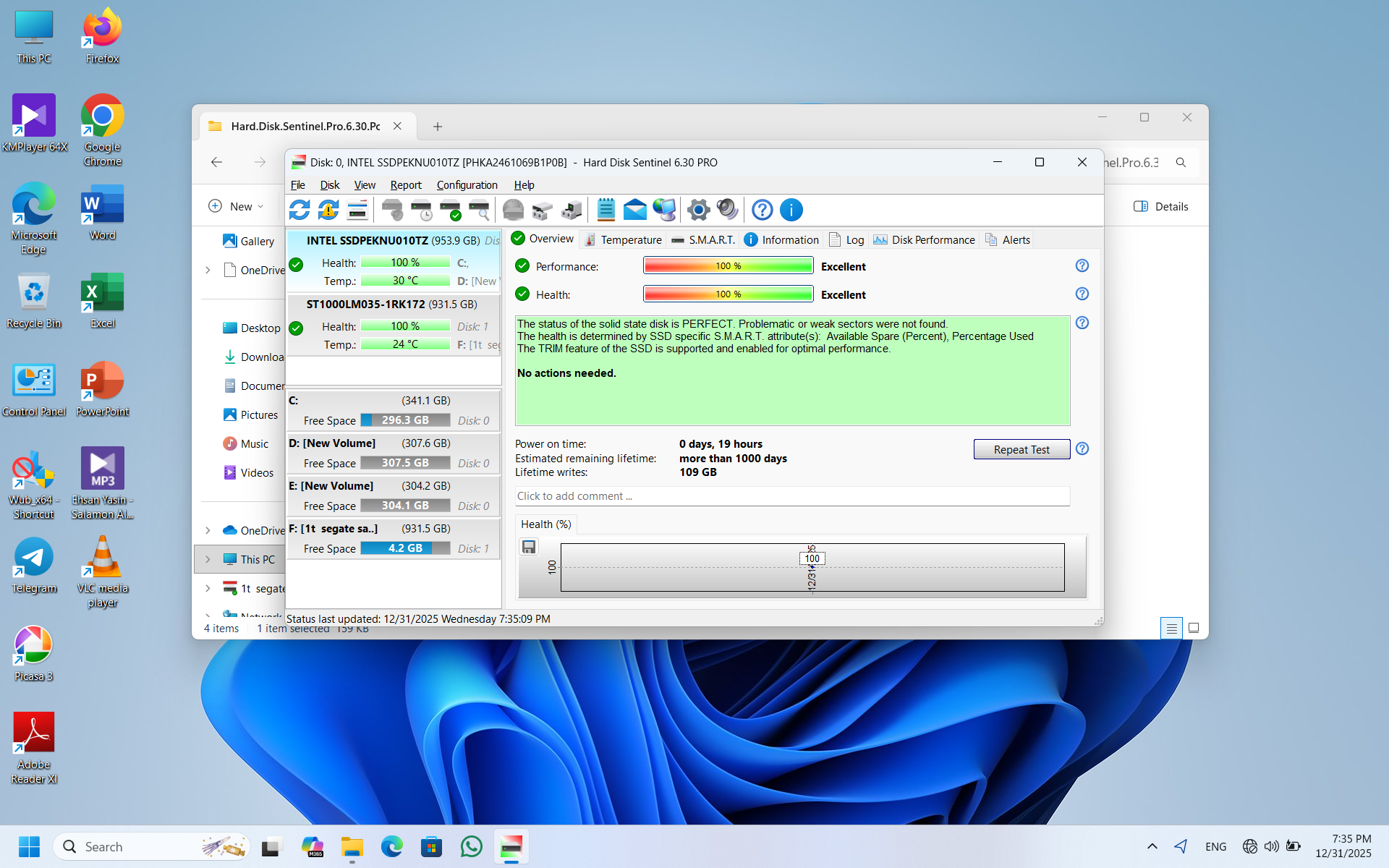Expand the OneDrive cloud tree node
Viewport: 1389px width, 868px height.
(x=208, y=530)
